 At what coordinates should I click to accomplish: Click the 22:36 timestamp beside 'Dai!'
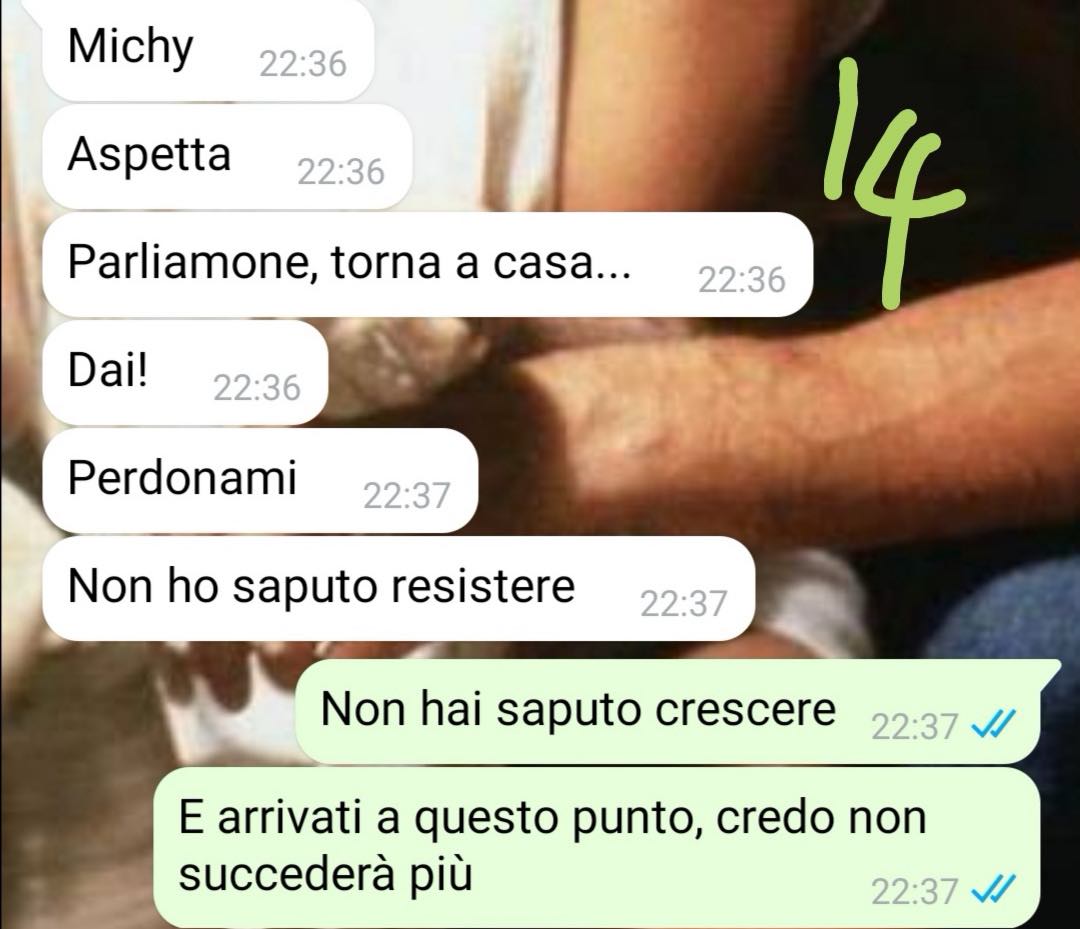(x=257, y=388)
